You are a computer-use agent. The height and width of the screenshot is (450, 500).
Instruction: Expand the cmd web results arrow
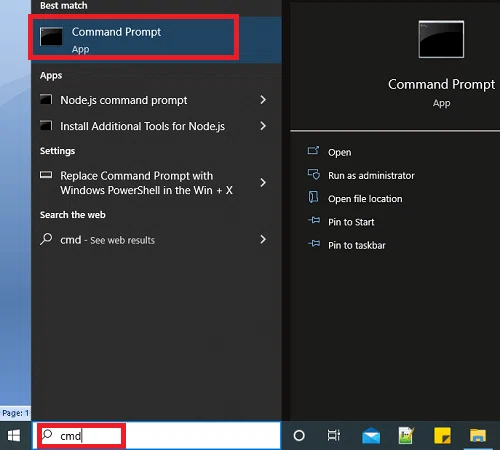[263, 239]
